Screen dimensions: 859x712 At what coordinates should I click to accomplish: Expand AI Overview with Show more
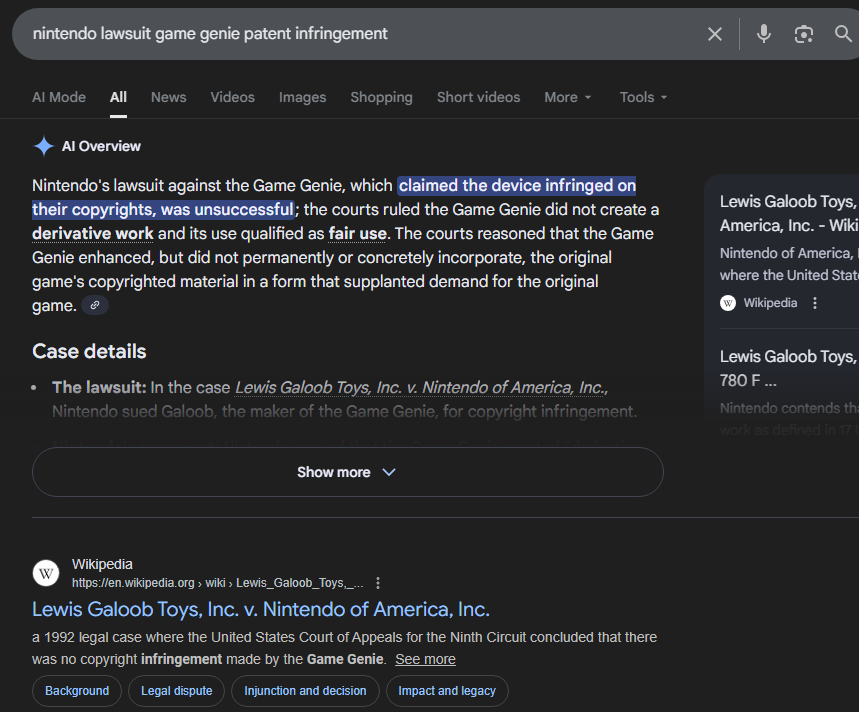[348, 472]
